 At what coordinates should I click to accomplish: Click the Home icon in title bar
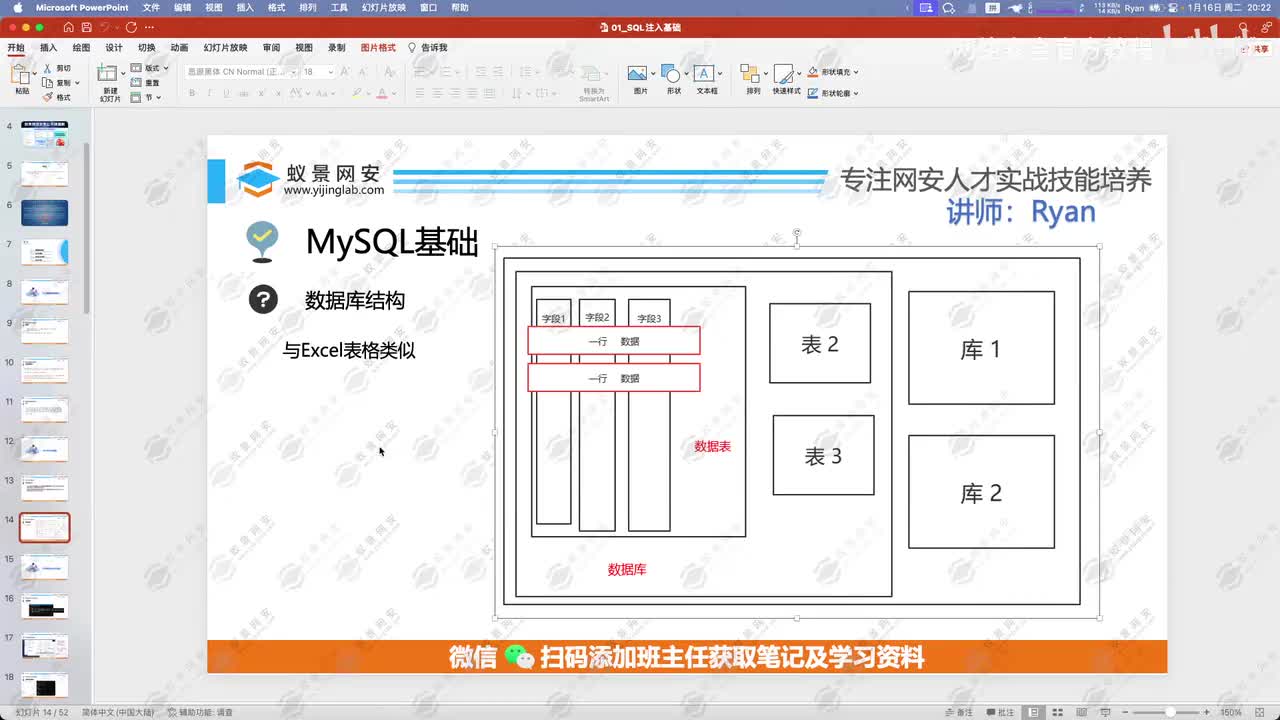(x=68, y=27)
